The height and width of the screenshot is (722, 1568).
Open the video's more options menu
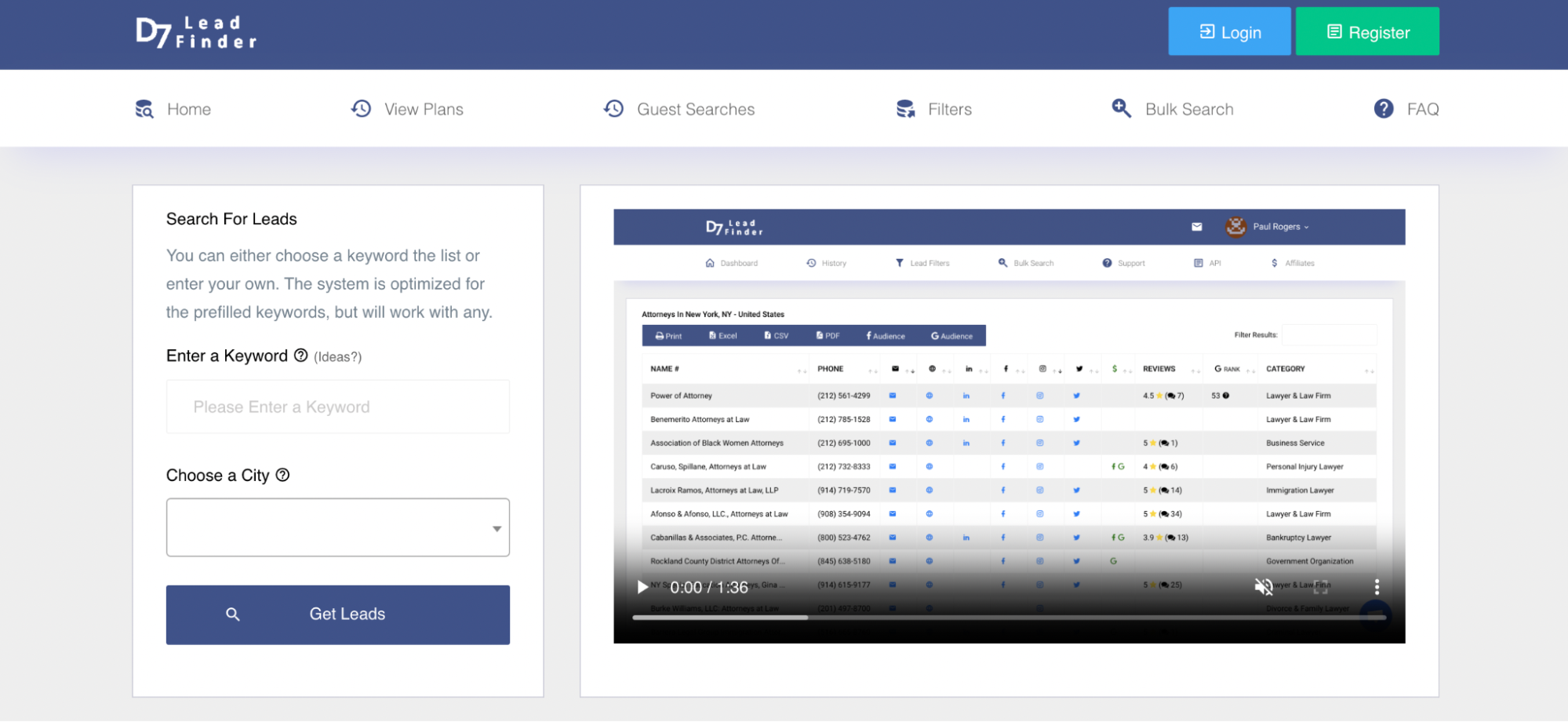click(1377, 587)
